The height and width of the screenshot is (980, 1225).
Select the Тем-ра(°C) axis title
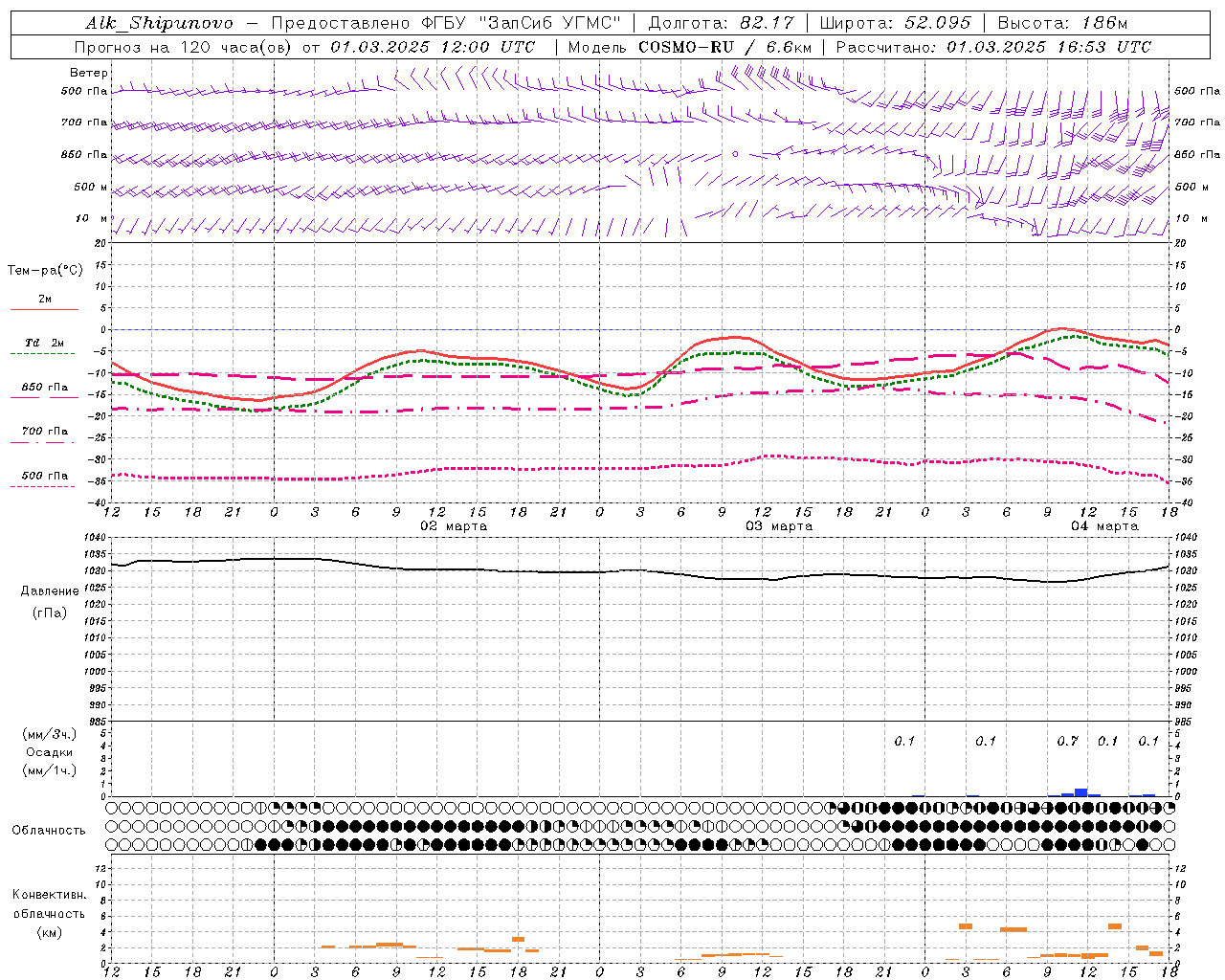tap(45, 271)
